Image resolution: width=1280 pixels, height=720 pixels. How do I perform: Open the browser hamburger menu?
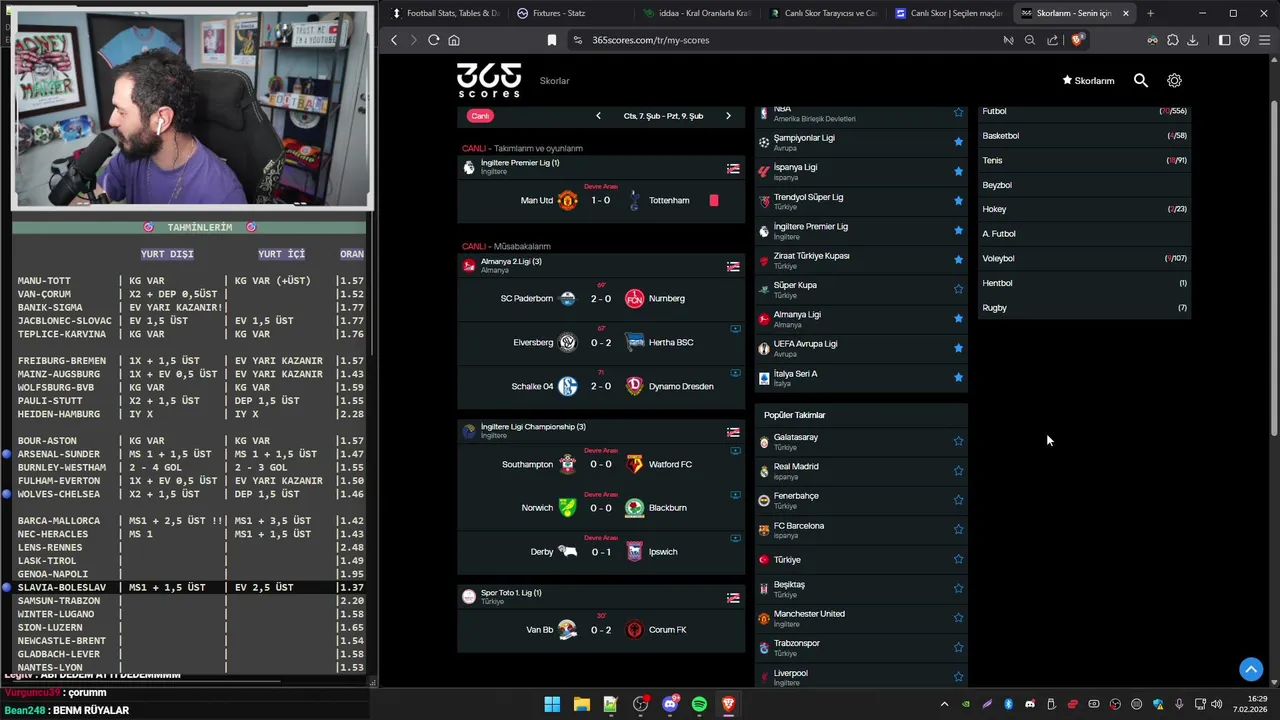(1265, 40)
